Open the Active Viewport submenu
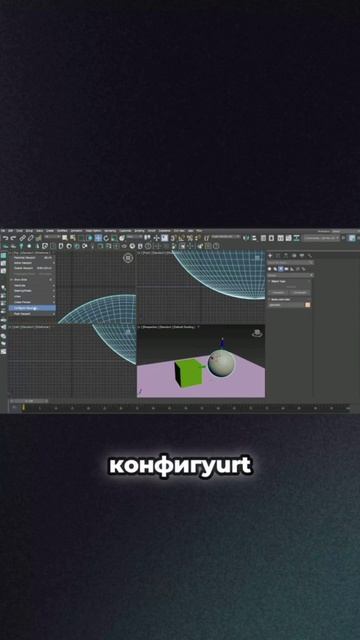Viewport: 360px width, 640px height. click(x=33, y=263)
